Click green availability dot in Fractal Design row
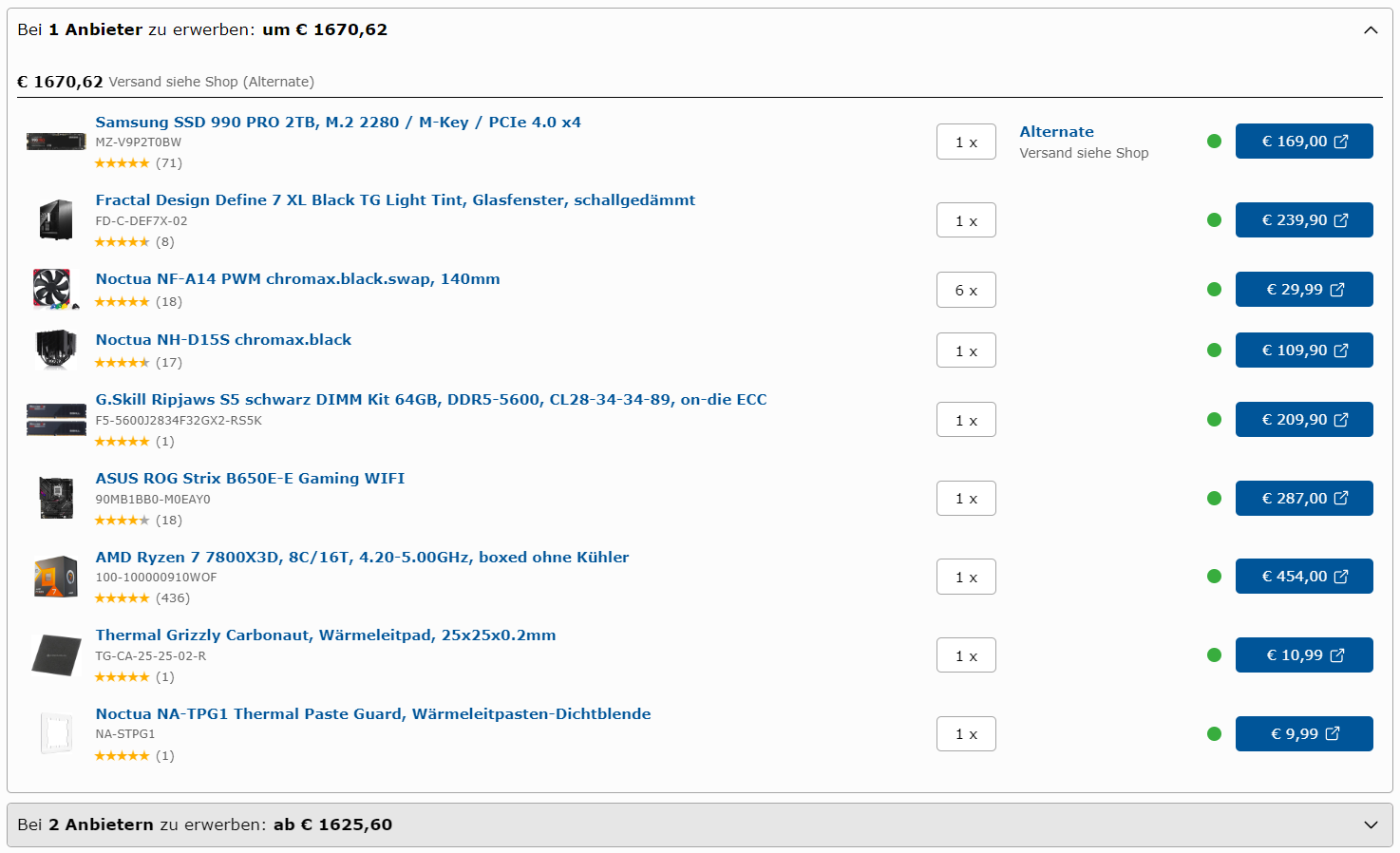Image resolution: width=1400 pixels, height=853 pixels. (1214, 220)
